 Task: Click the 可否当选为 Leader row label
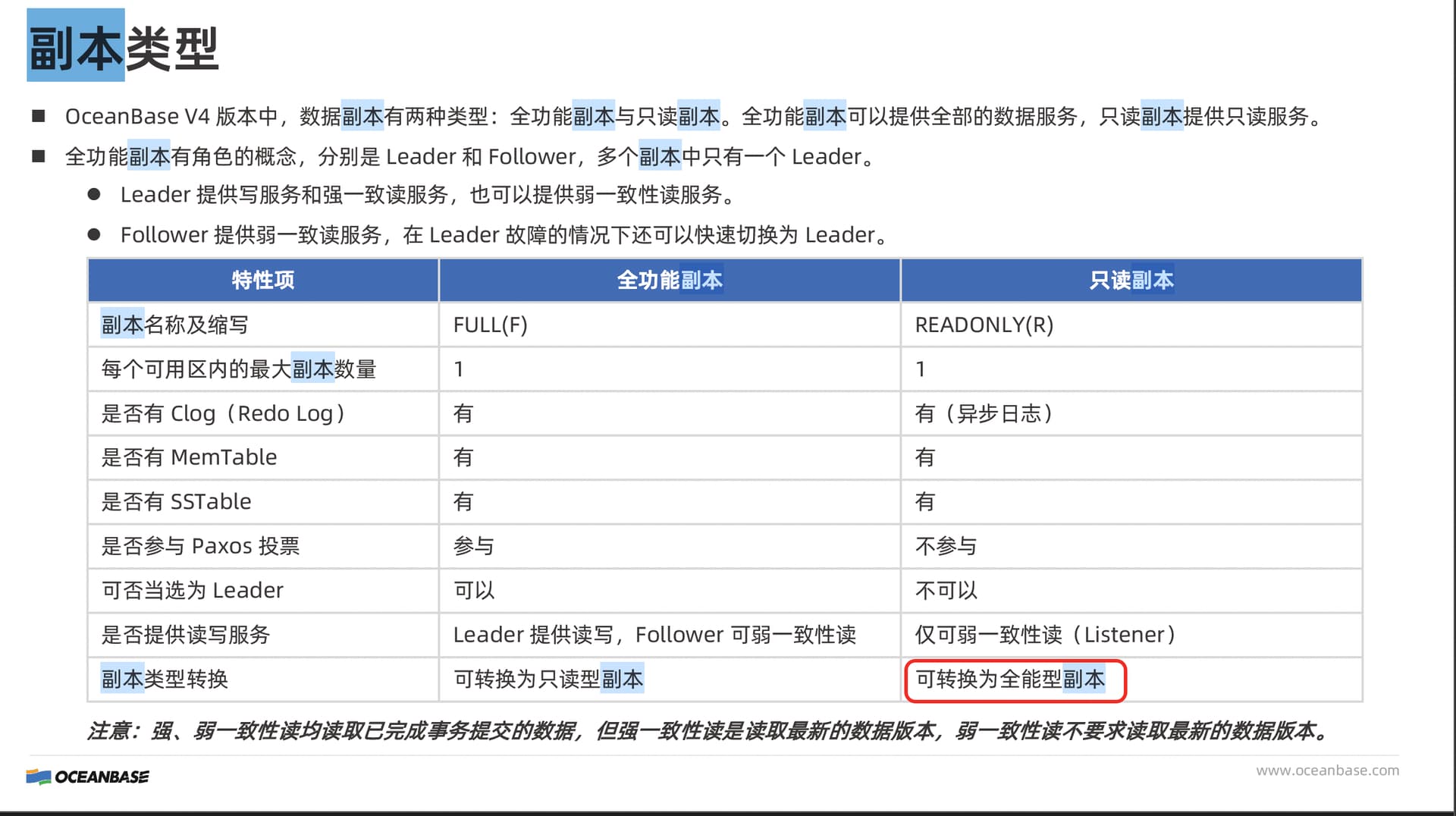tap(192, 590)
